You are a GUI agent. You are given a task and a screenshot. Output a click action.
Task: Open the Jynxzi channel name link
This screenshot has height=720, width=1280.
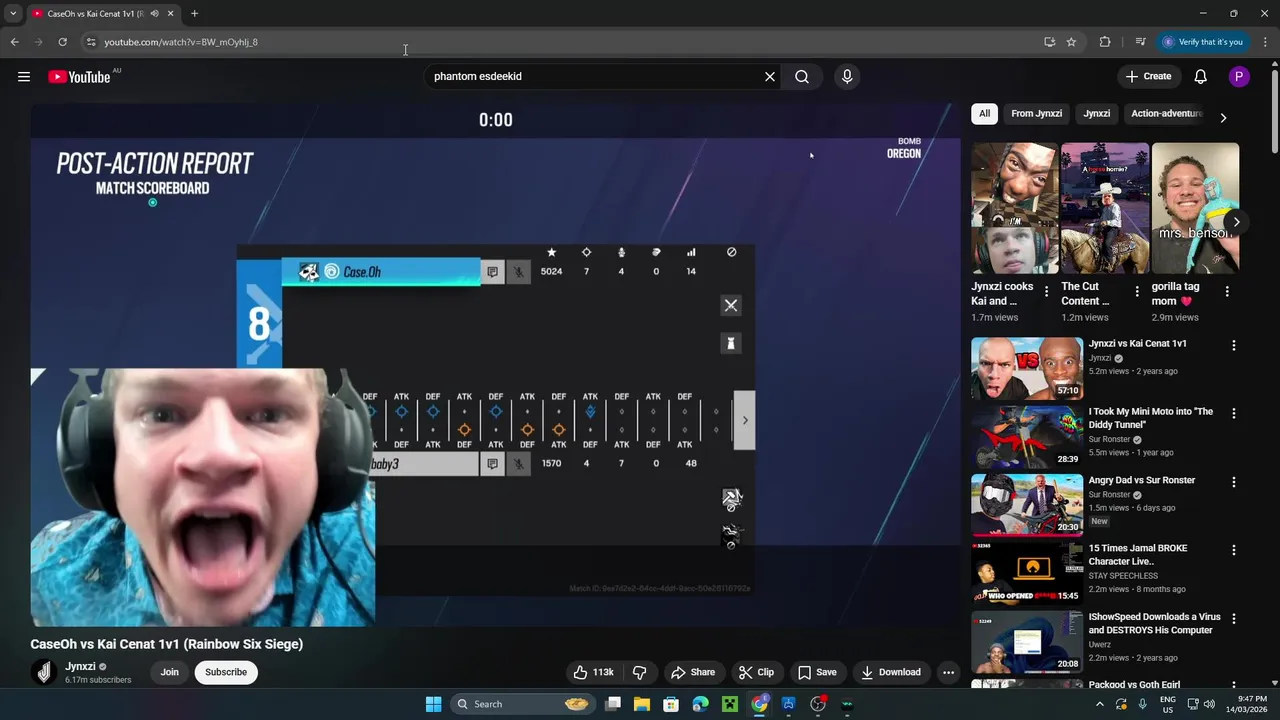point(80,666)
